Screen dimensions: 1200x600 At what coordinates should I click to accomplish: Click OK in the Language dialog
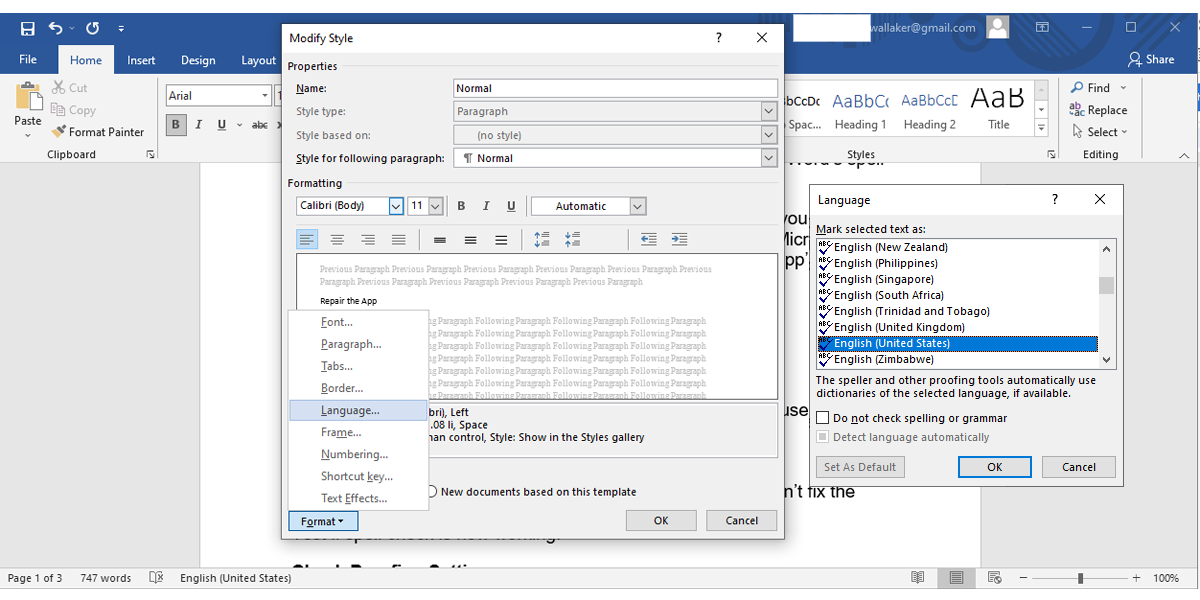[994, 467]
